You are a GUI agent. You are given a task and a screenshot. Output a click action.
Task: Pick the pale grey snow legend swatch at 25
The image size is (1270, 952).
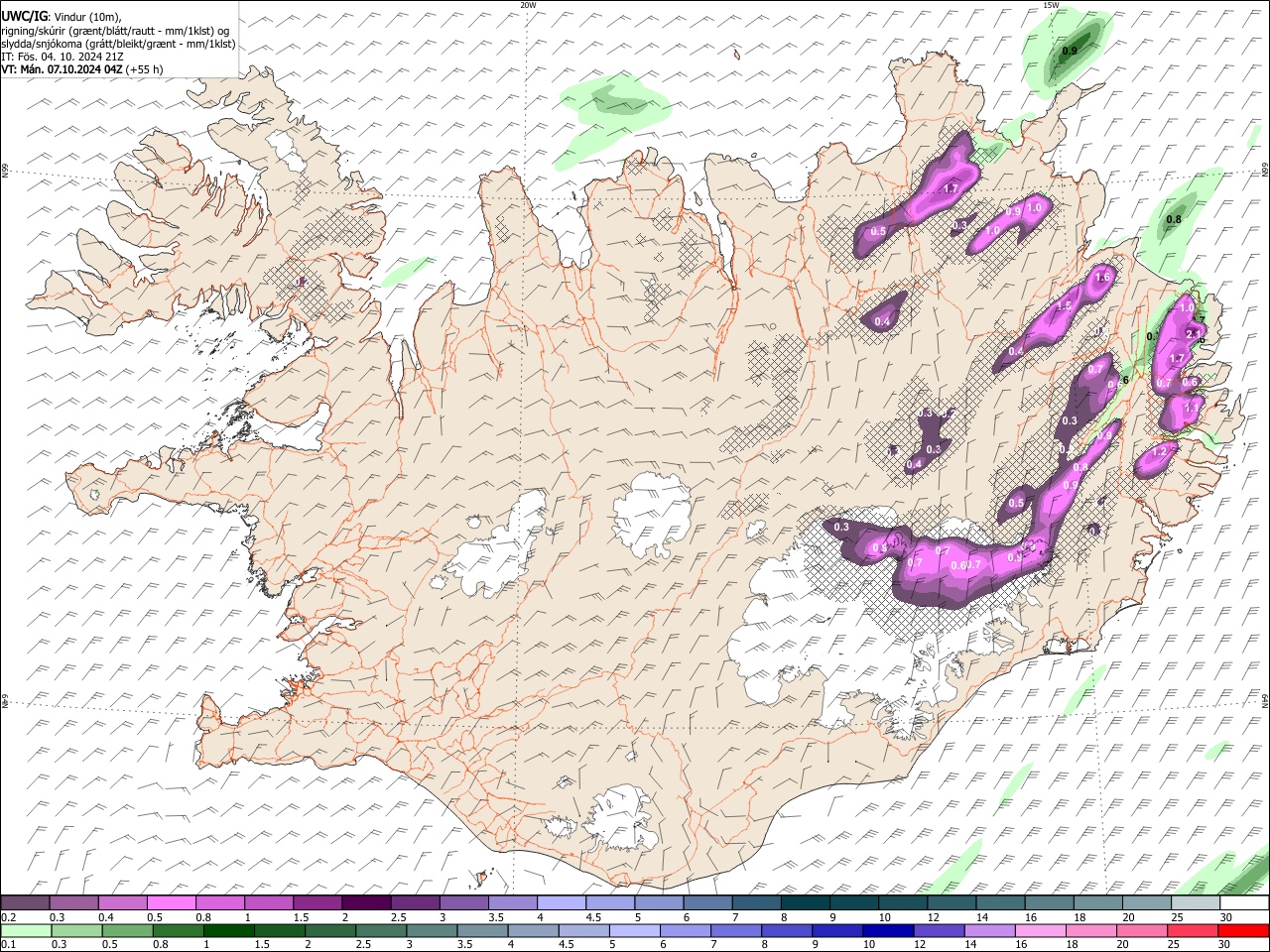[1195, 902]
